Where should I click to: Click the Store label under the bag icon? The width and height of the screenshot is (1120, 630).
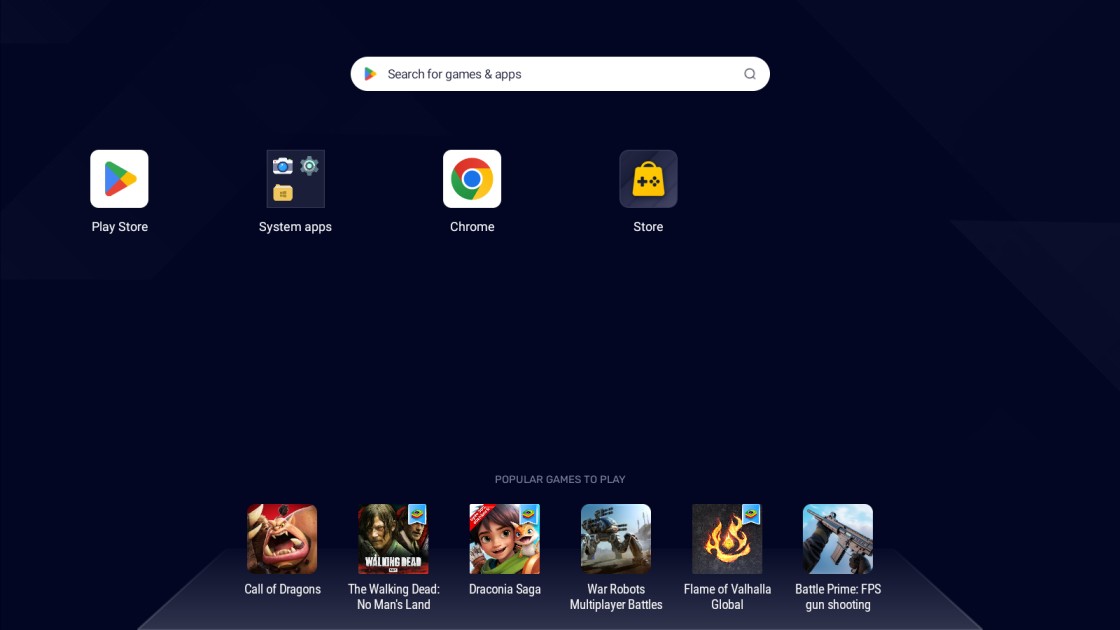click(x=648, y=226)
